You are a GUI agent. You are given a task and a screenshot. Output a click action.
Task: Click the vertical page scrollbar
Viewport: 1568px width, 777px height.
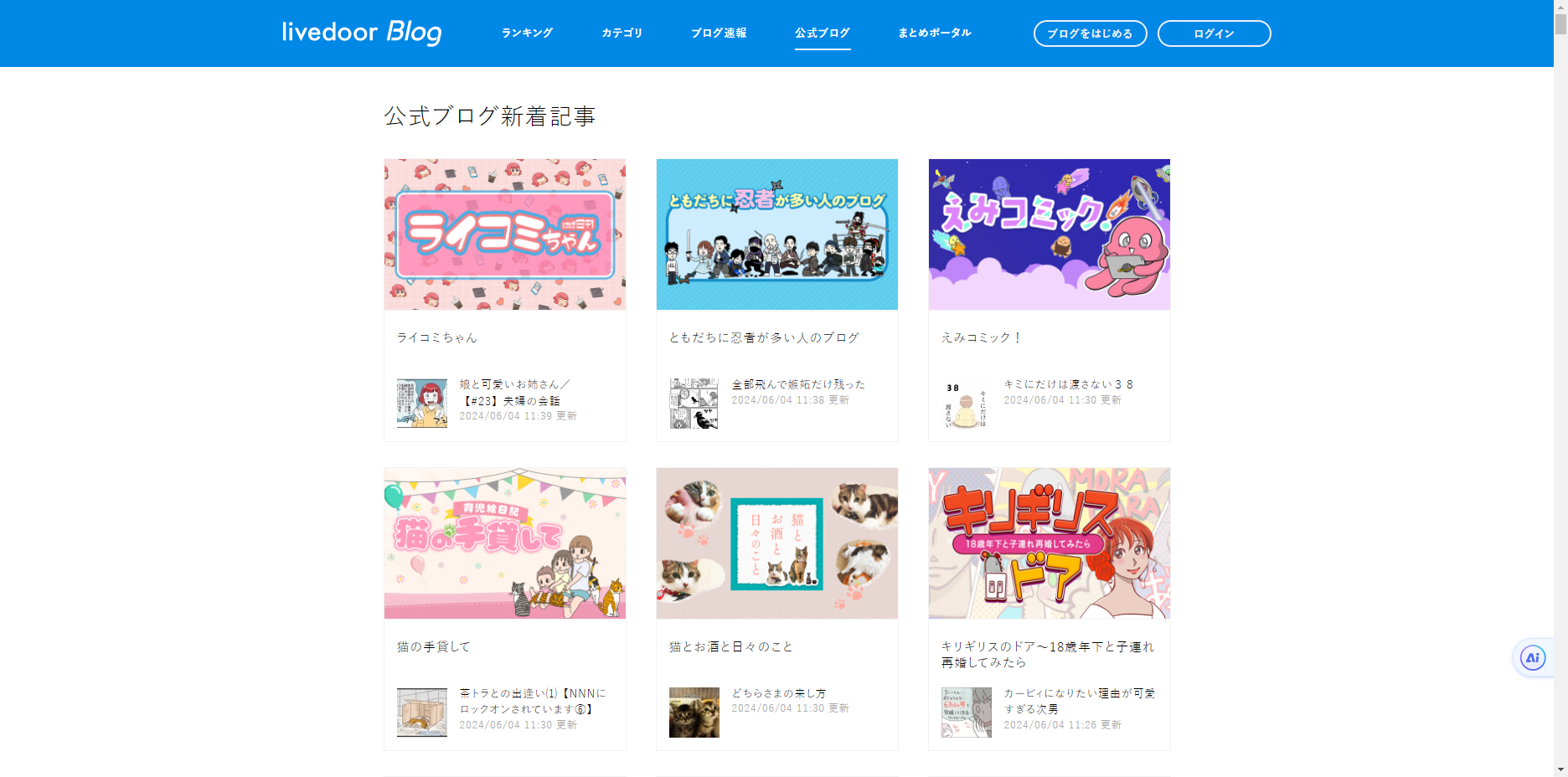tap(1560, 388)
